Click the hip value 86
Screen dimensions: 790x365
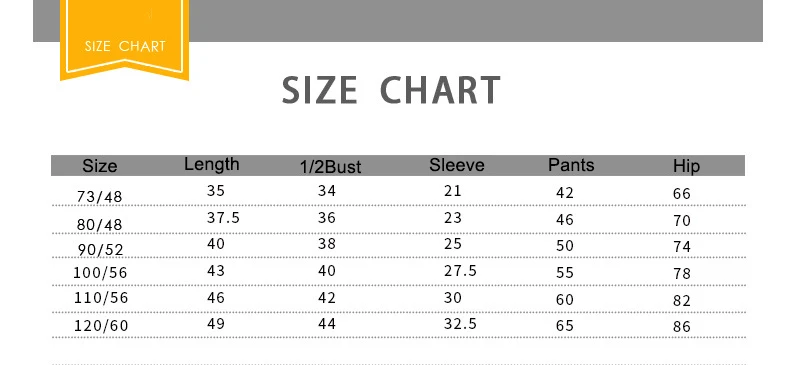click(682, 327)
